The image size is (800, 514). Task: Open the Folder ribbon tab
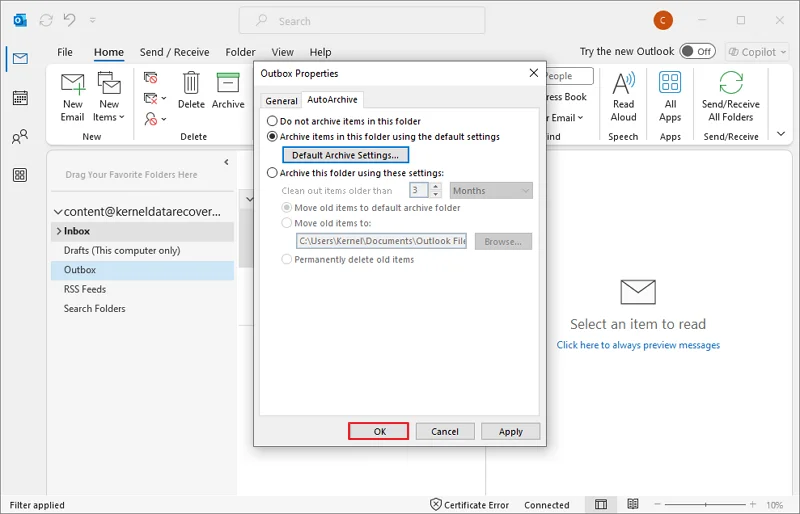(x=240, y=52)
